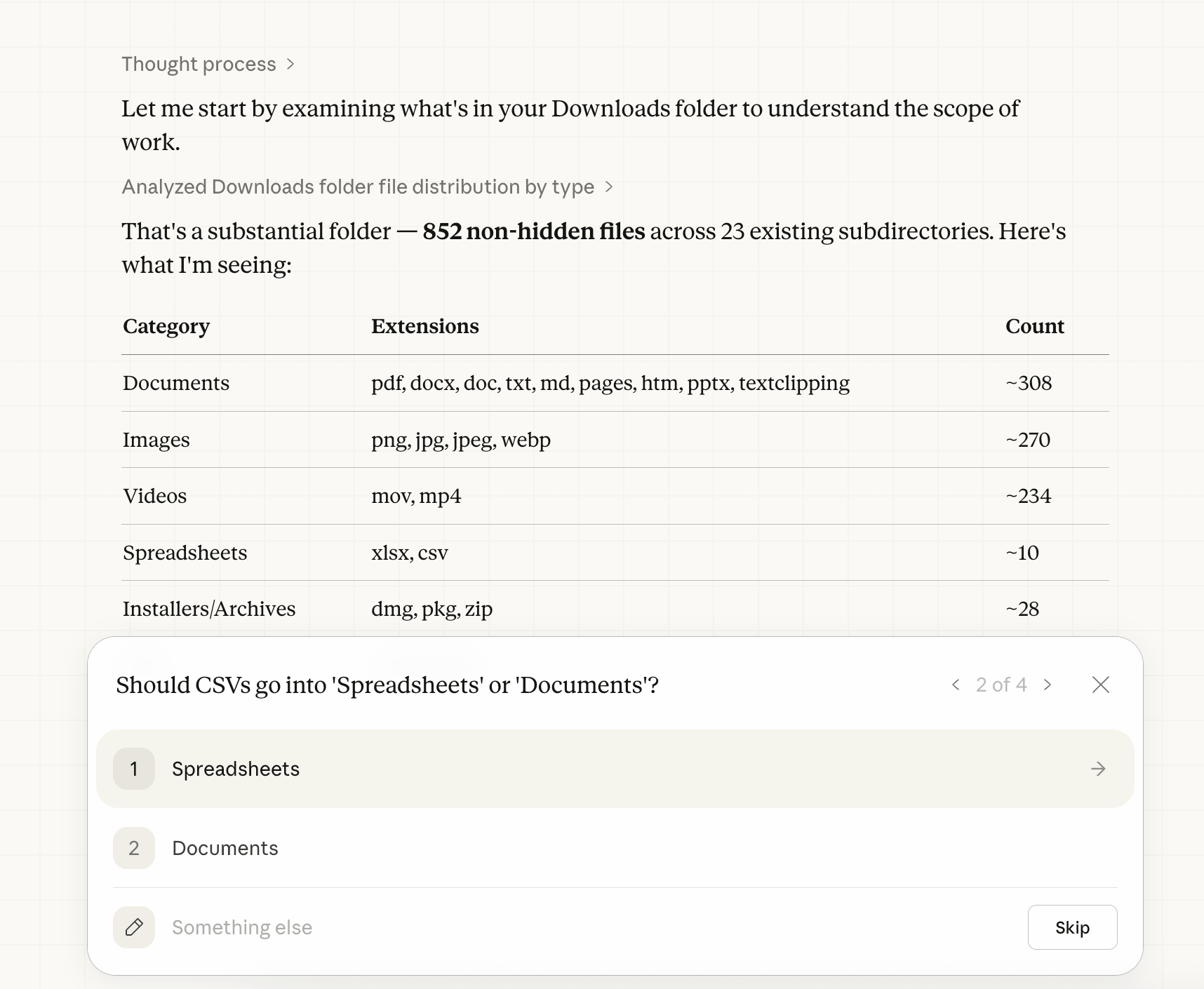Image resolution: width=1204 pixels, height=989 pixels.
Task: Click the chevron after 'distribution by type'
Action: [x=609, y=187]
